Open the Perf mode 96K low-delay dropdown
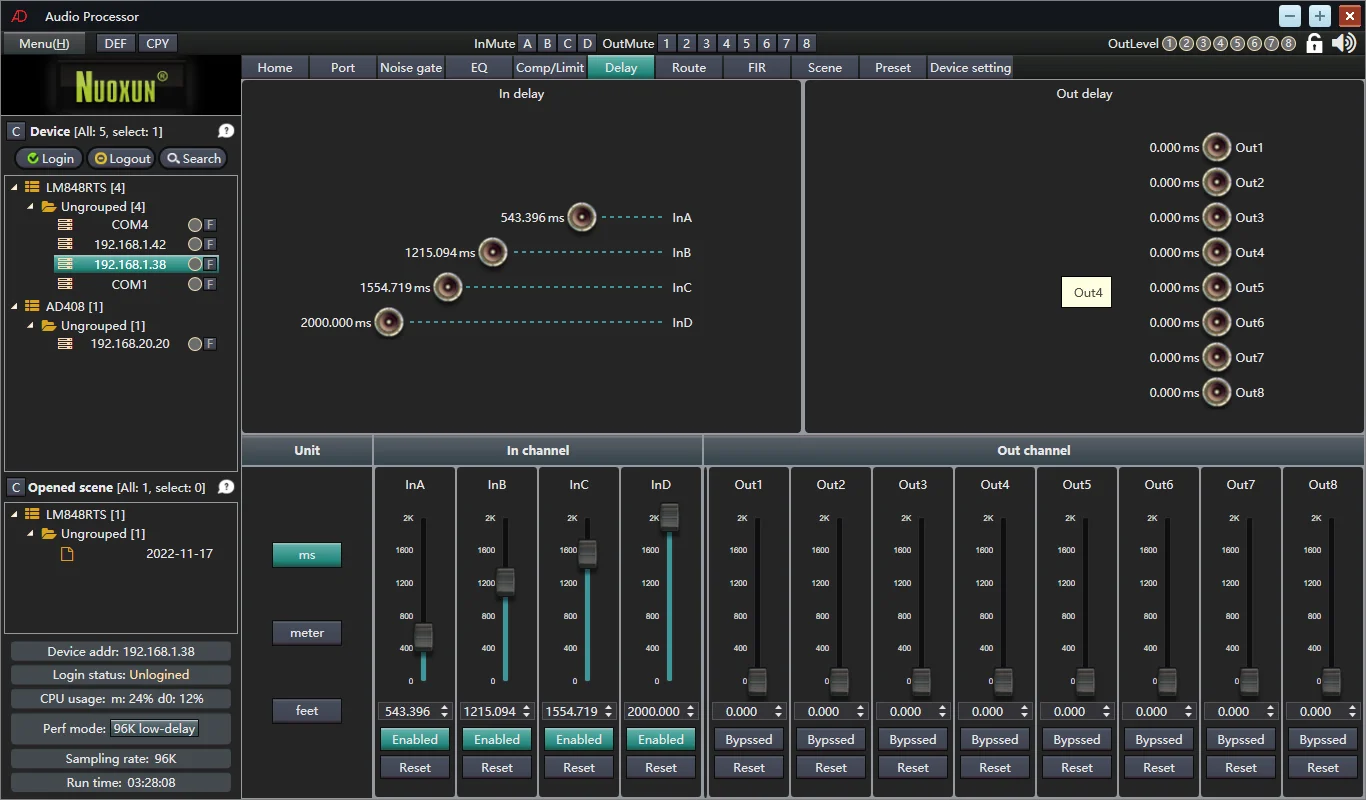Viewport: 1366px width, 800px height. click(154, 728)
